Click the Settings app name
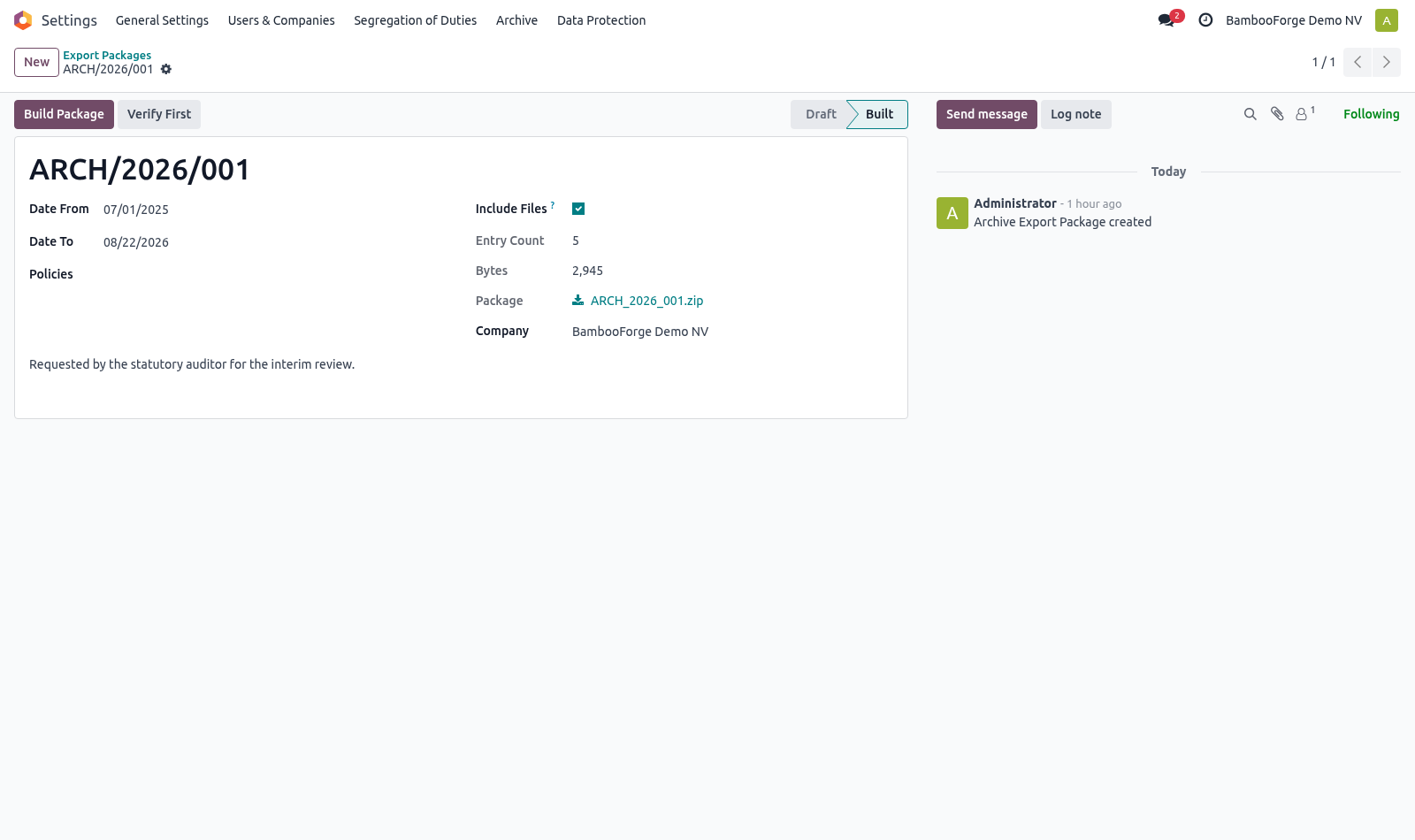This screenshot has height=840, width=1415. coord(69,20)
